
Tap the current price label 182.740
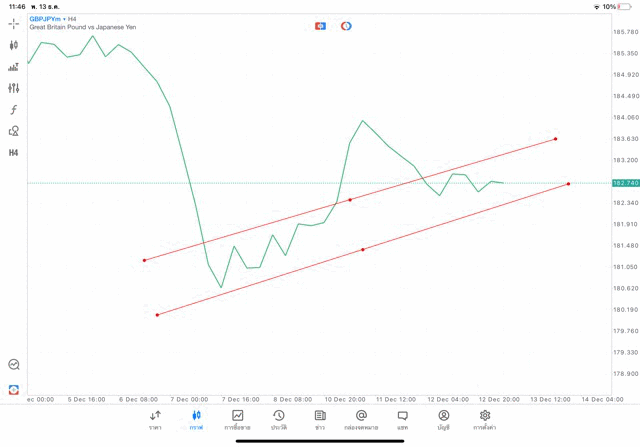click(625, 183)
